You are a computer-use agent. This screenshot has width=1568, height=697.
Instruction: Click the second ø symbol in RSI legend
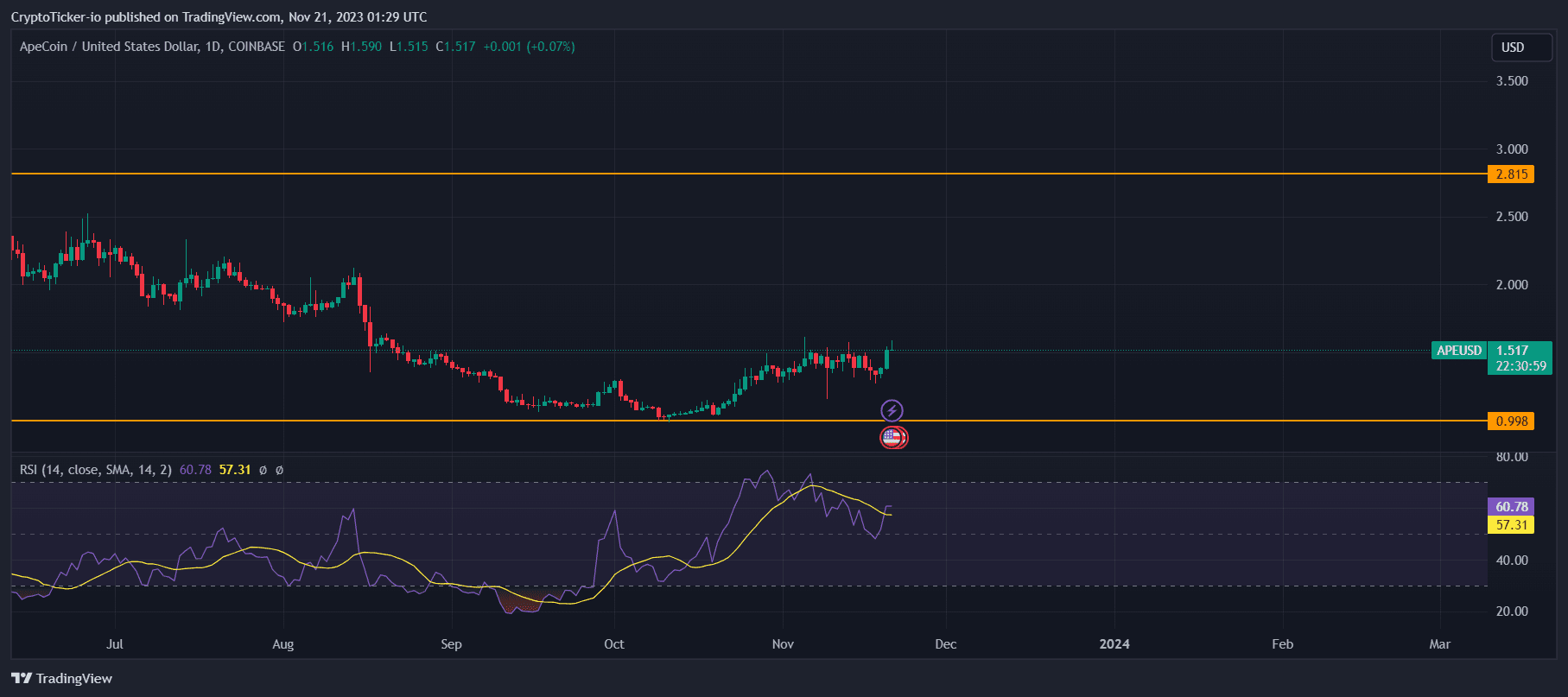click(x=279, y=470)
